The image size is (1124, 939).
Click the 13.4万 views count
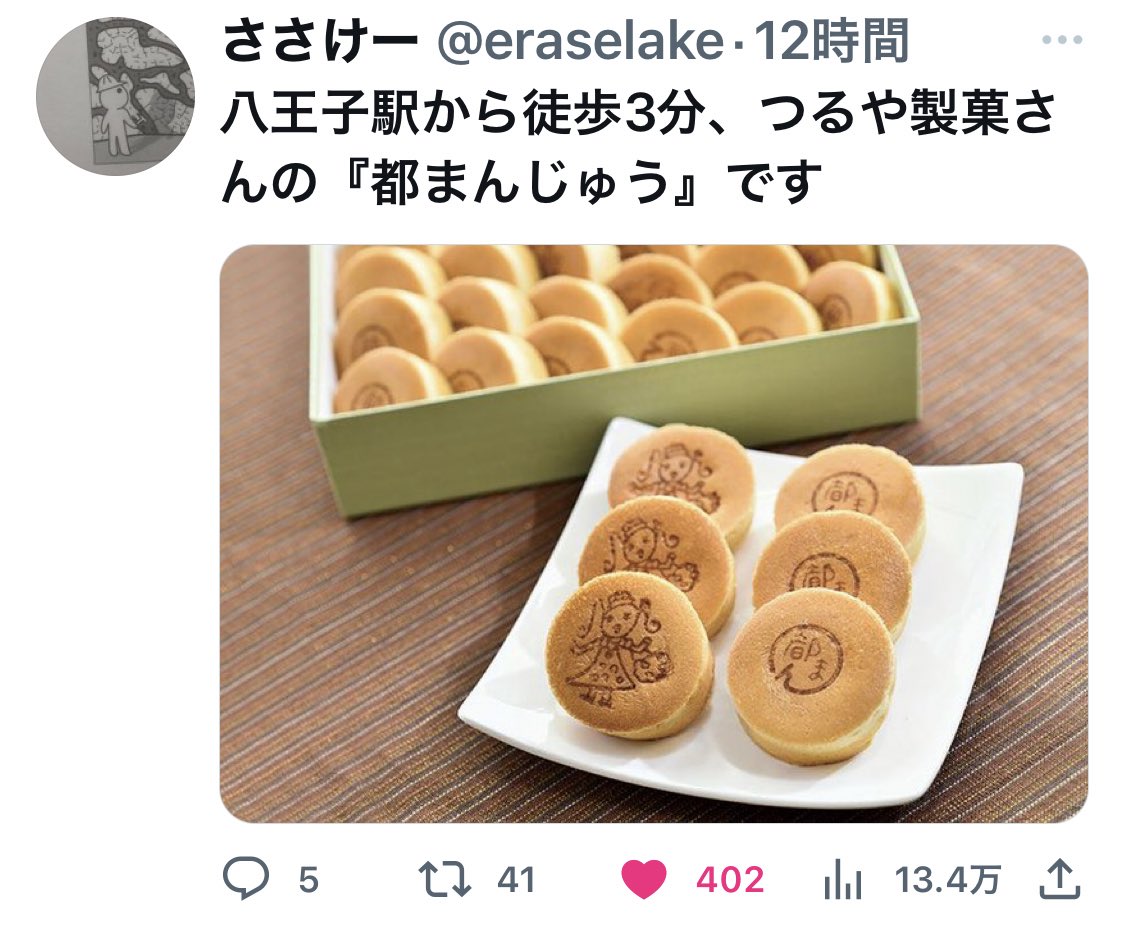[947, 880]
